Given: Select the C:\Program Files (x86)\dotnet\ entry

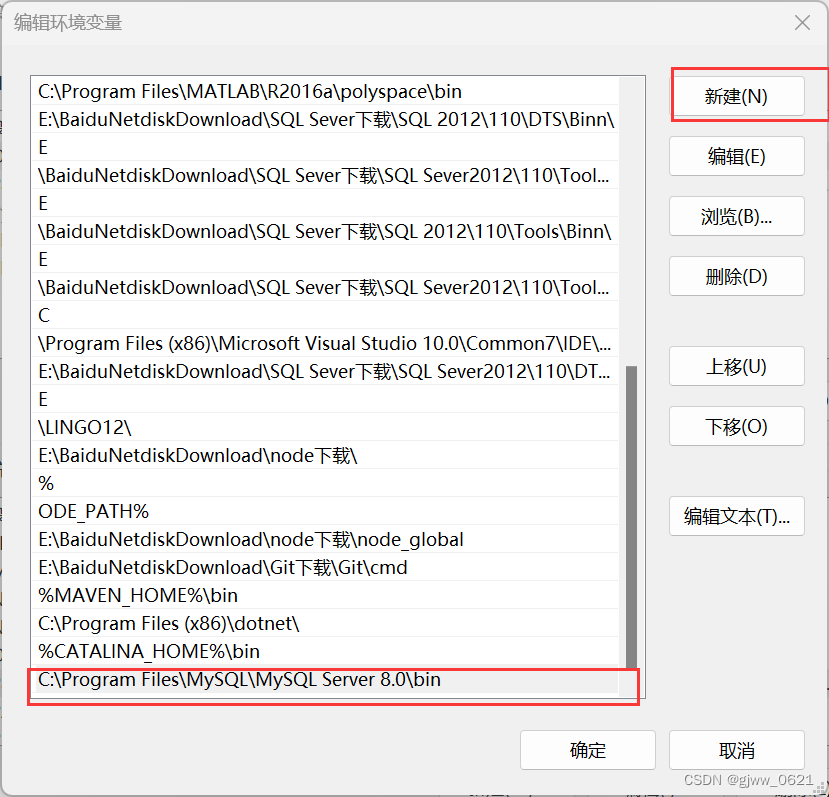Looking at the screenshot, I should 325,624.
